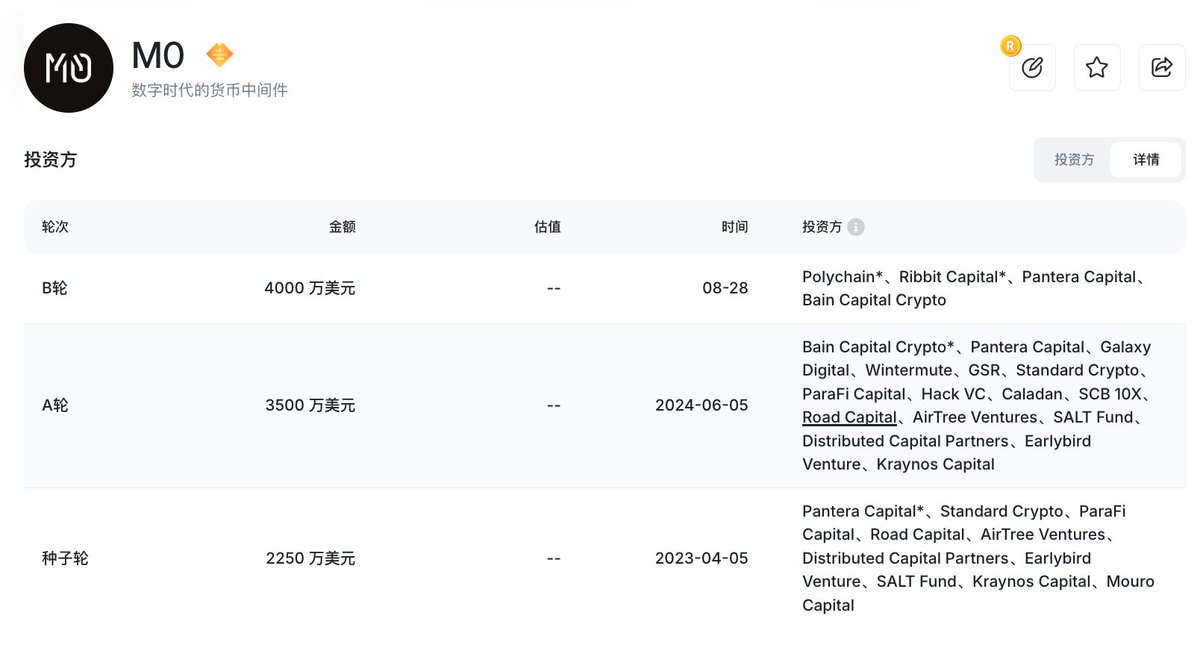Open the underlined Road Capital link
The image size is (1200, 654).
click(x=849, y=417)
